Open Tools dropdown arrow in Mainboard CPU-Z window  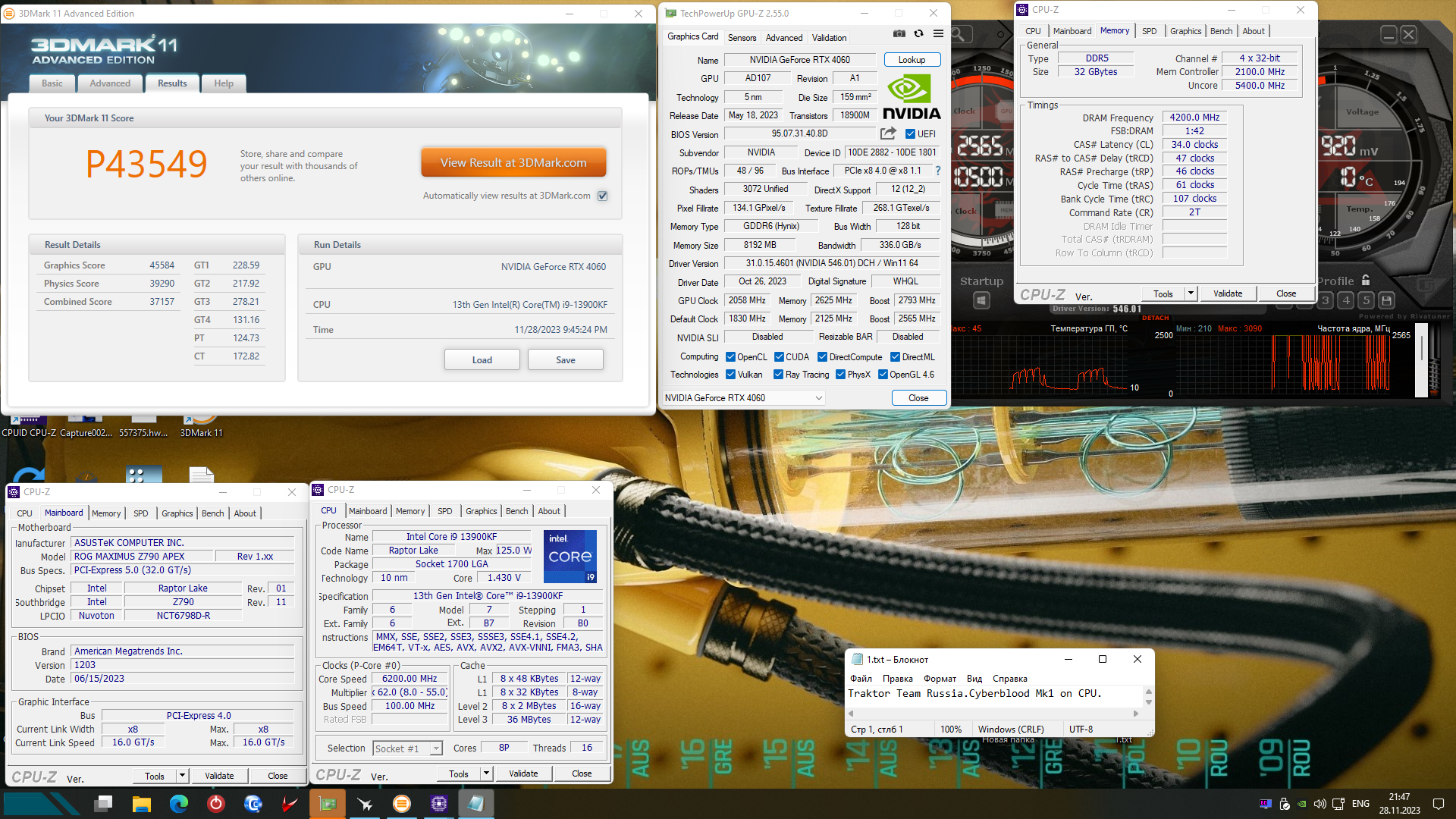pos(182,776)
